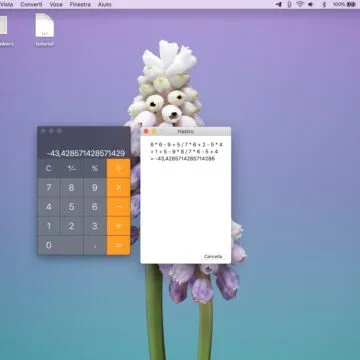Open the Vista menu
Screen dimensions: 360x360
point(6,4)
